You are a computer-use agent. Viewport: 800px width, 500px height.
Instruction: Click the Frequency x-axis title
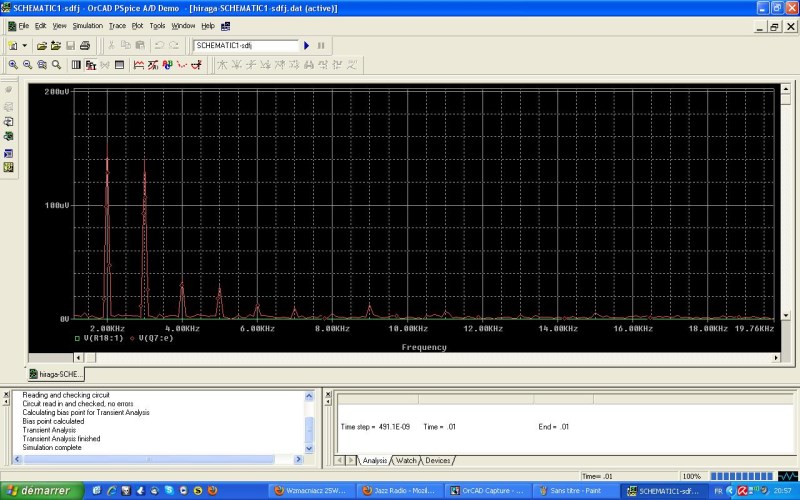tap(424, 347)
